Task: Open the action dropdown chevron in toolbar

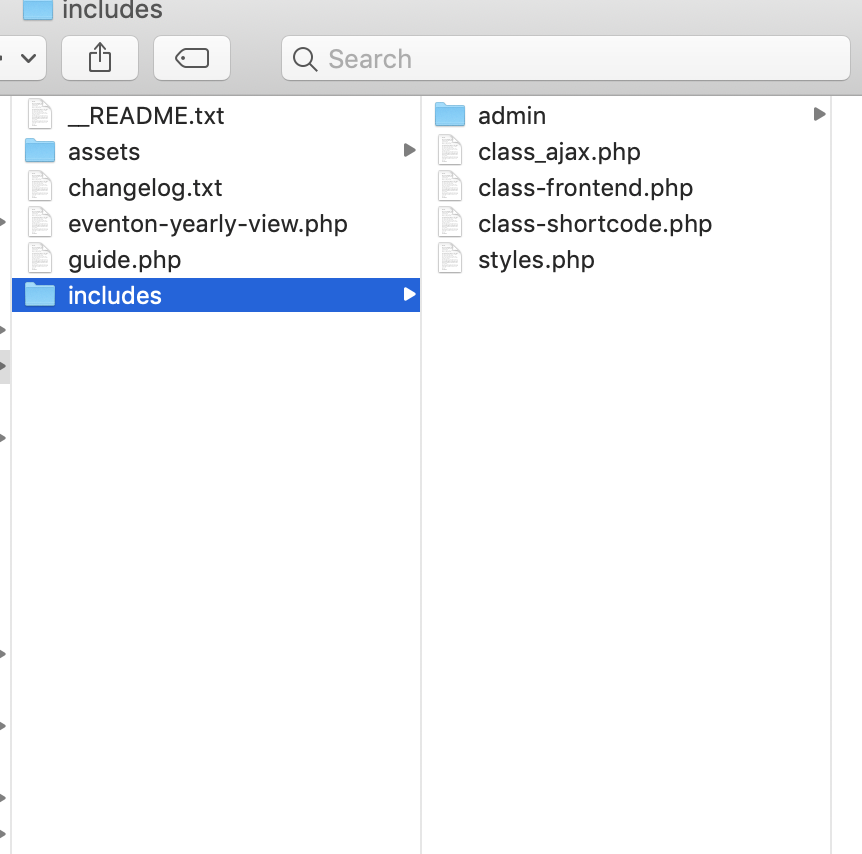Action: pos(27,59)
